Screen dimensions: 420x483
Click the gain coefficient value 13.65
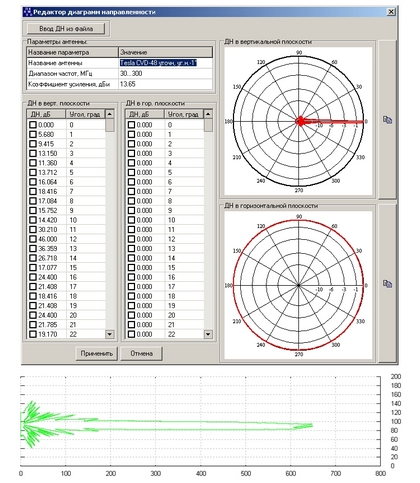point(127,84)
